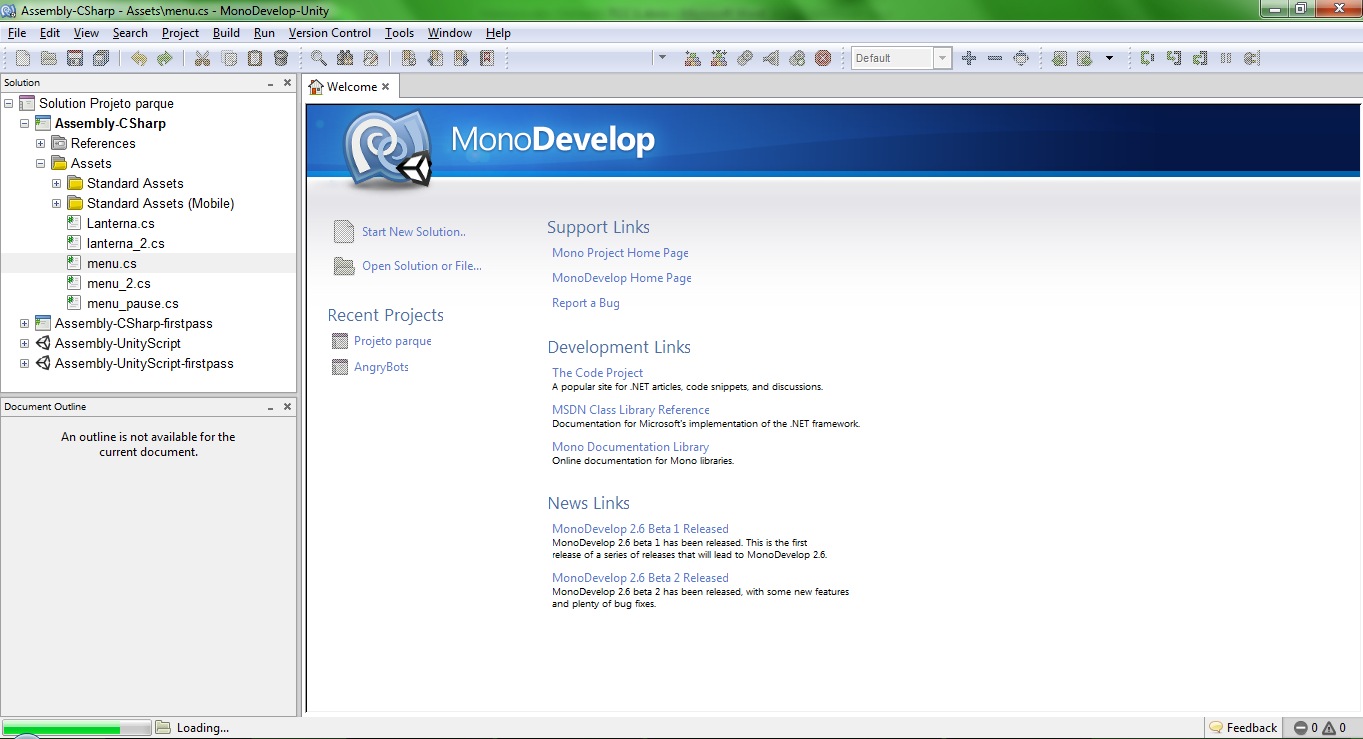Click the debugger pause icon
This screenshot has height=739, width=1363.
pos(1225,59)
